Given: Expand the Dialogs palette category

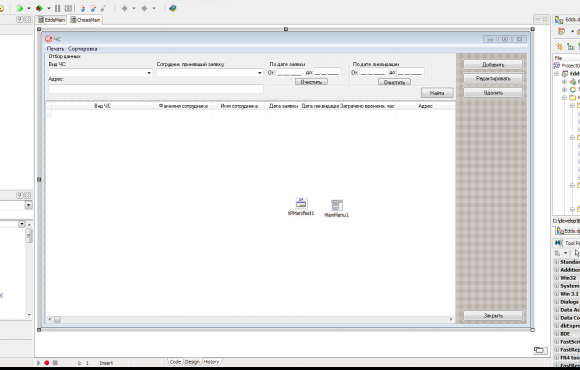Looking at the screenshot, I should pos(556,302).
